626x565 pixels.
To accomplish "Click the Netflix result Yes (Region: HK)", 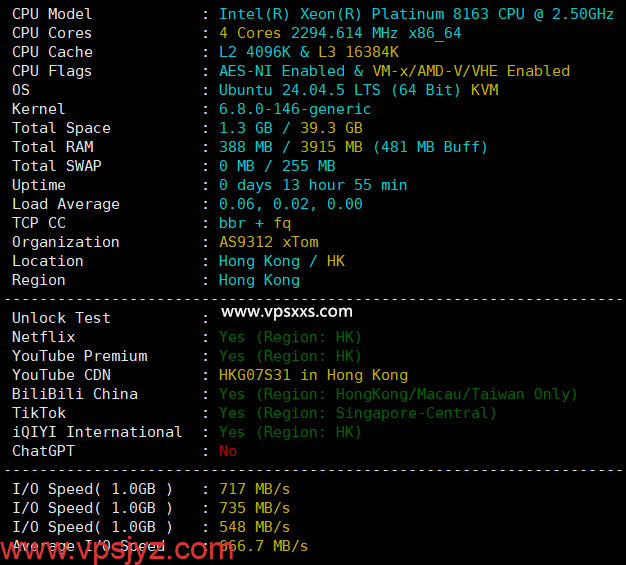I will (x=290, y=337).
